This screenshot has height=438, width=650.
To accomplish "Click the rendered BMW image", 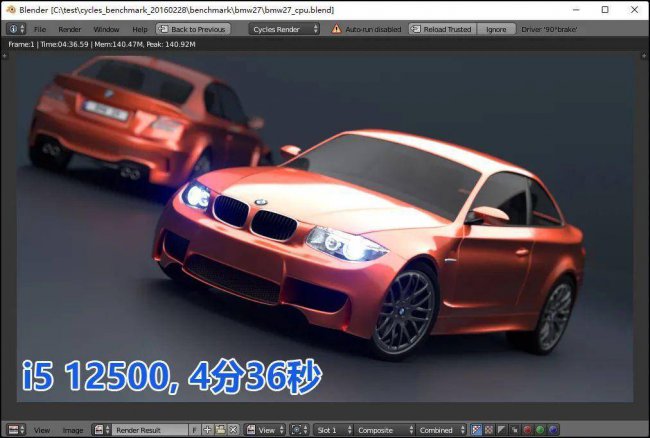I will [325, 227].
